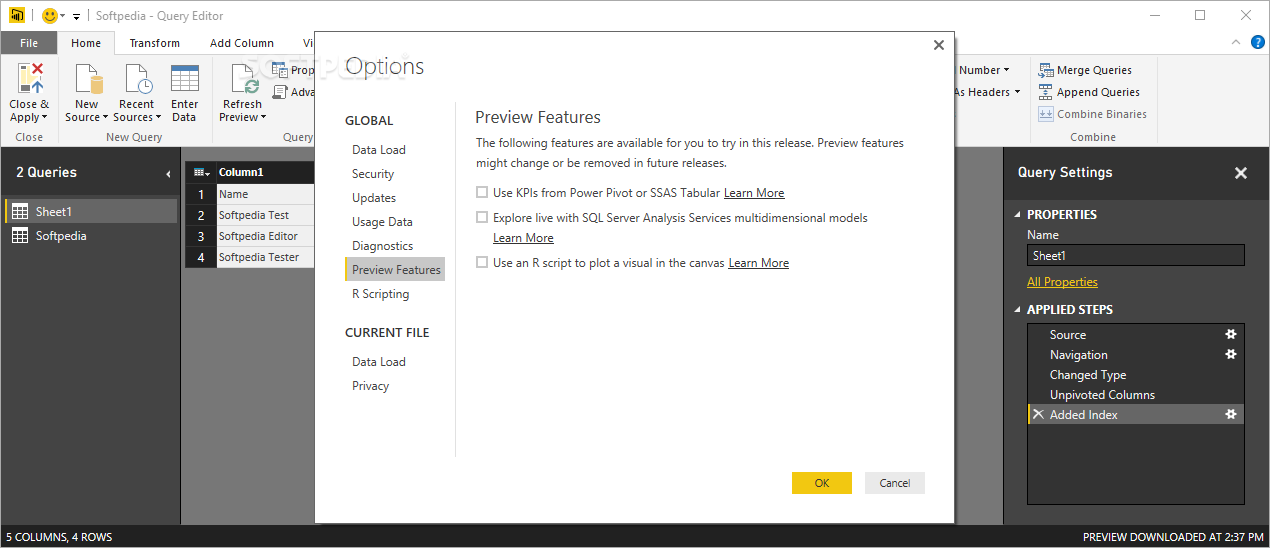Expand the New Source dropdown
The height and width of the screenshot is (548, 1270).
pos(105,118)
